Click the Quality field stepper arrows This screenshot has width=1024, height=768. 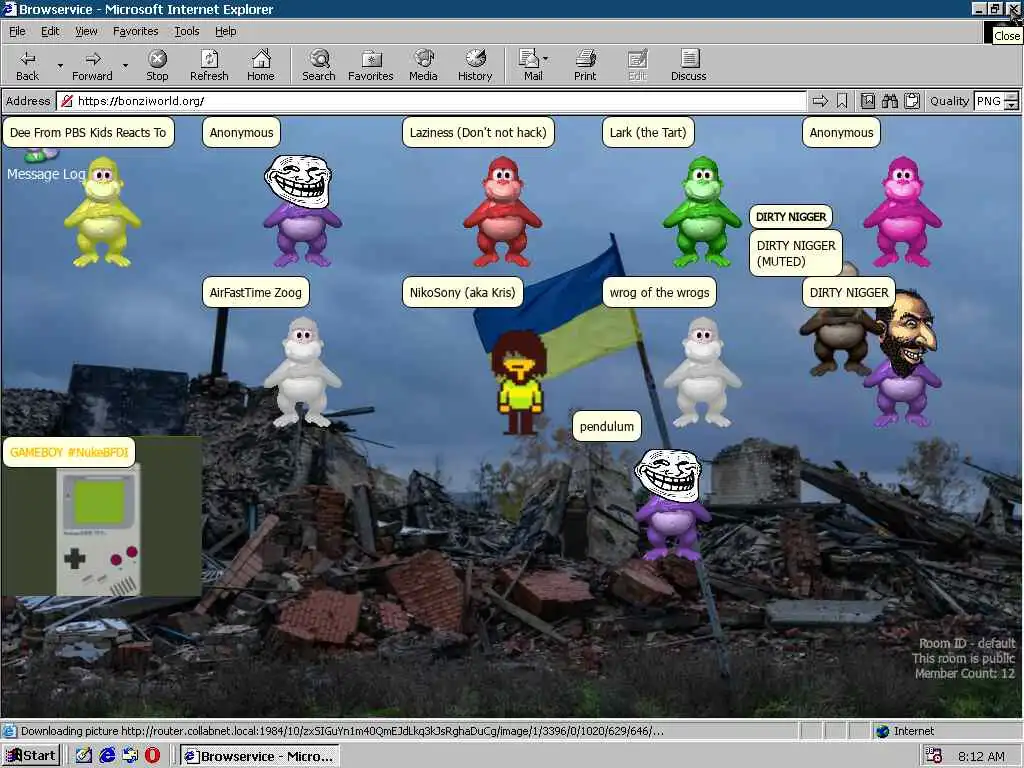pos(1011,101)
